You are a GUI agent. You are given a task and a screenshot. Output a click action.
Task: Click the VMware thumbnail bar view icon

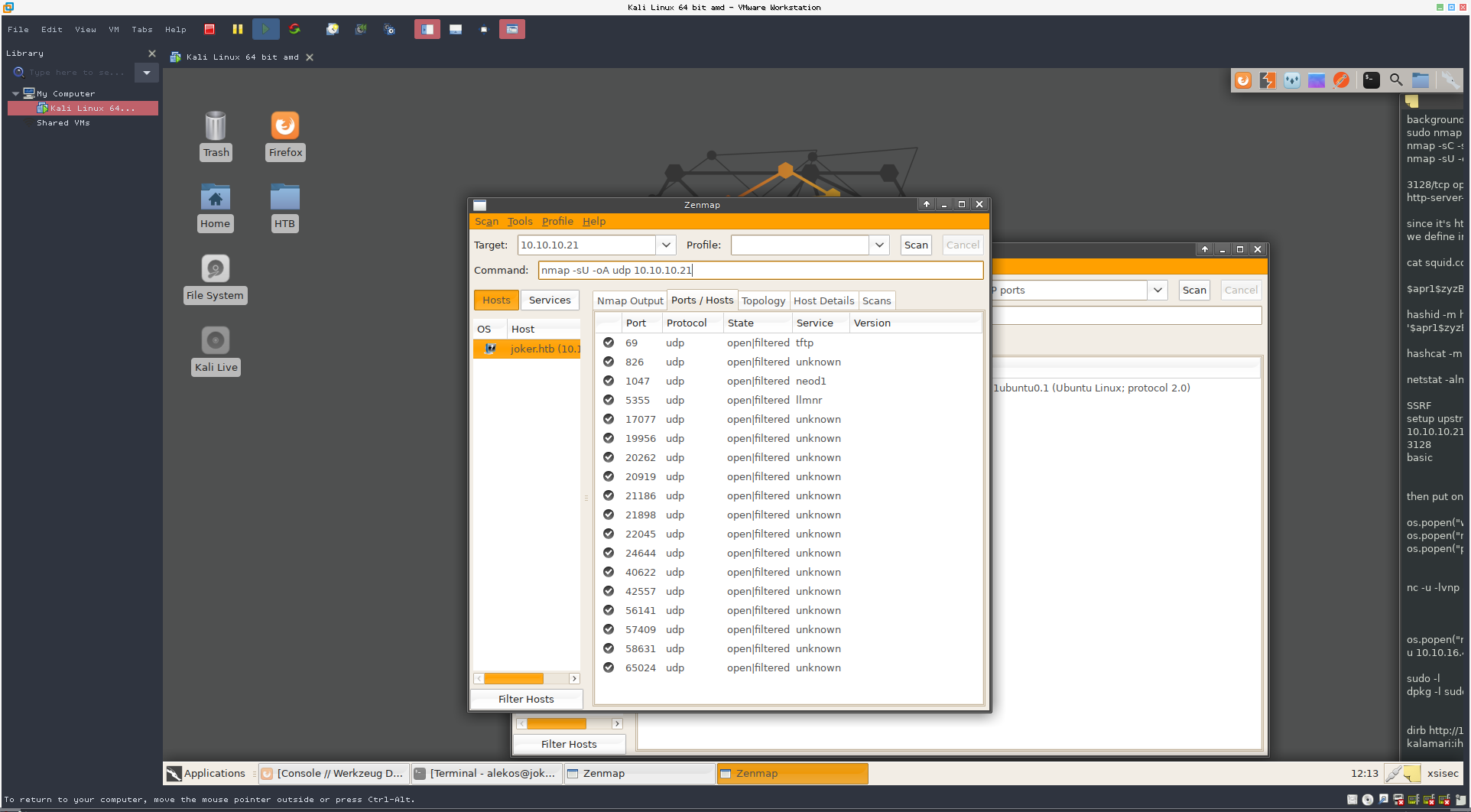pyautogui.click(x=456, y=29)
